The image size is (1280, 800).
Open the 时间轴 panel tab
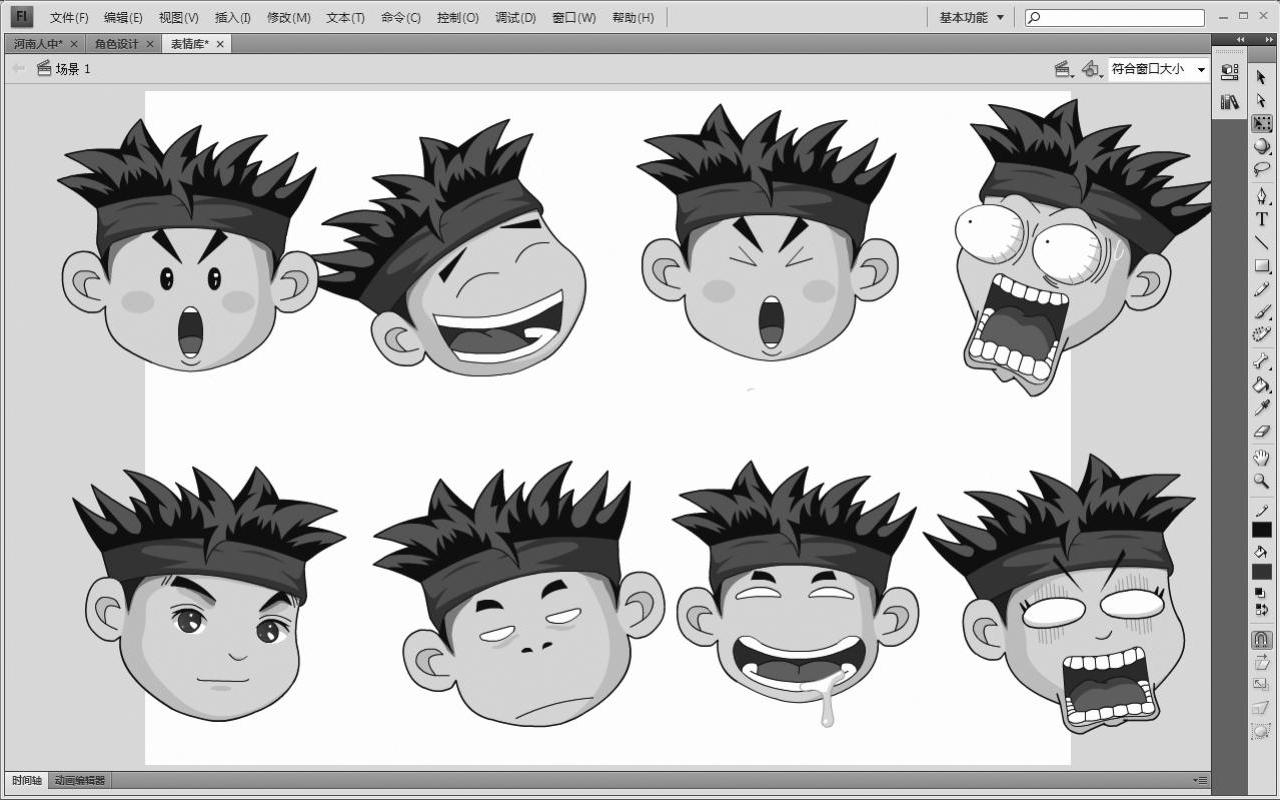click(x=27, y=780)
